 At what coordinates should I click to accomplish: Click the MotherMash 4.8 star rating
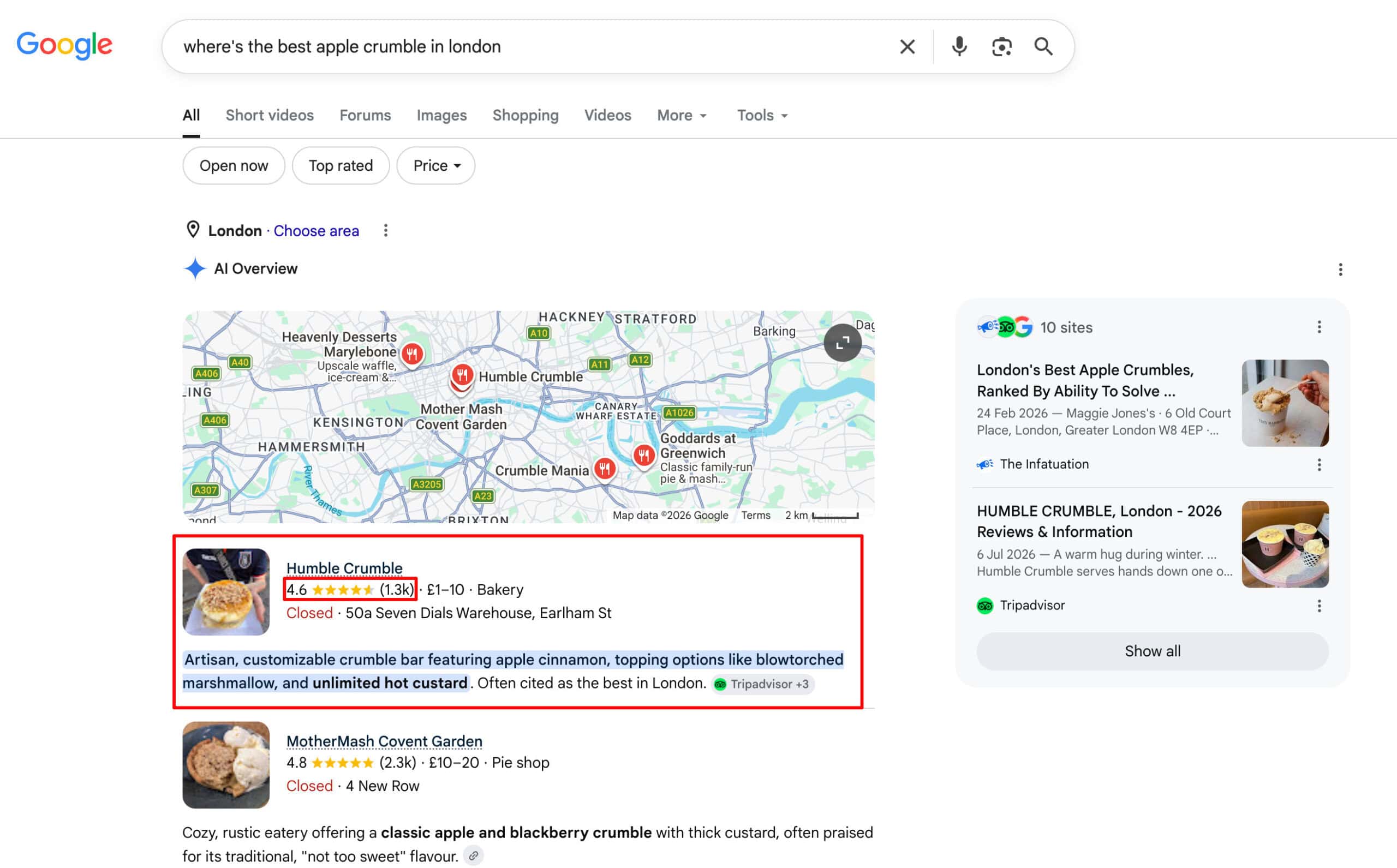pos(351,762)
